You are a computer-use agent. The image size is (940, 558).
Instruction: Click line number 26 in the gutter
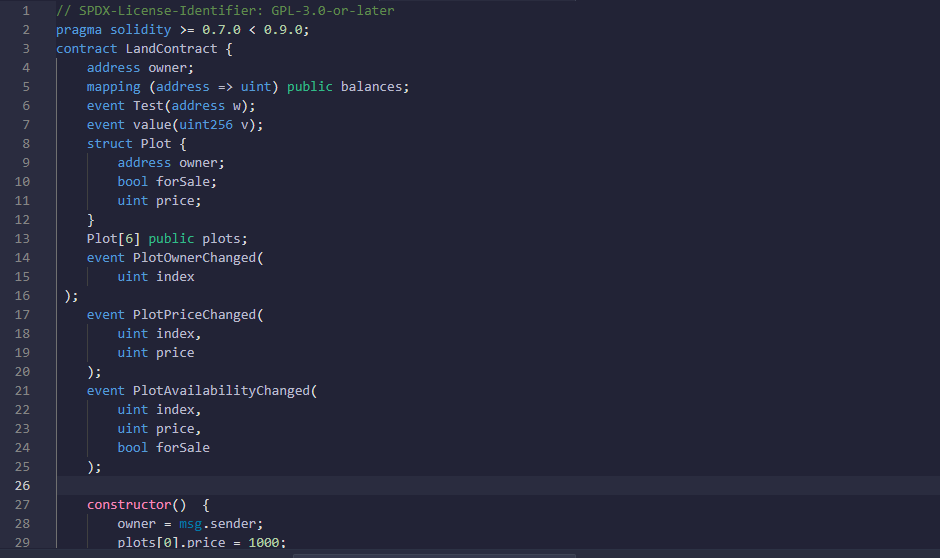click(22, 485)
